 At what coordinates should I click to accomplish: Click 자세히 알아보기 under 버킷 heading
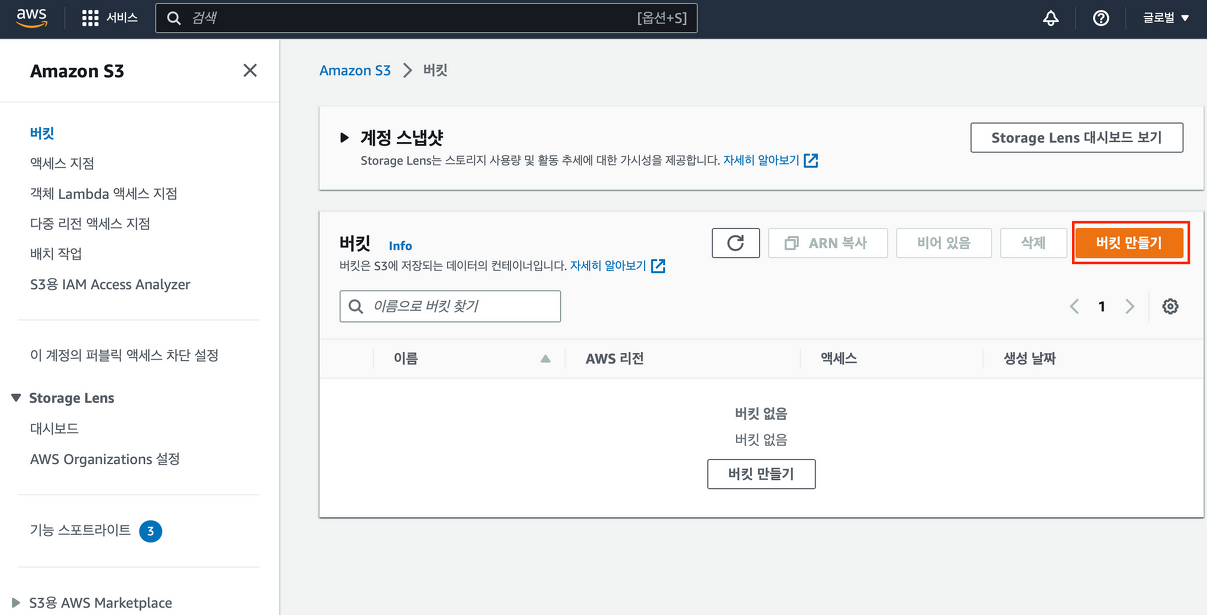[x=608, y=266]
